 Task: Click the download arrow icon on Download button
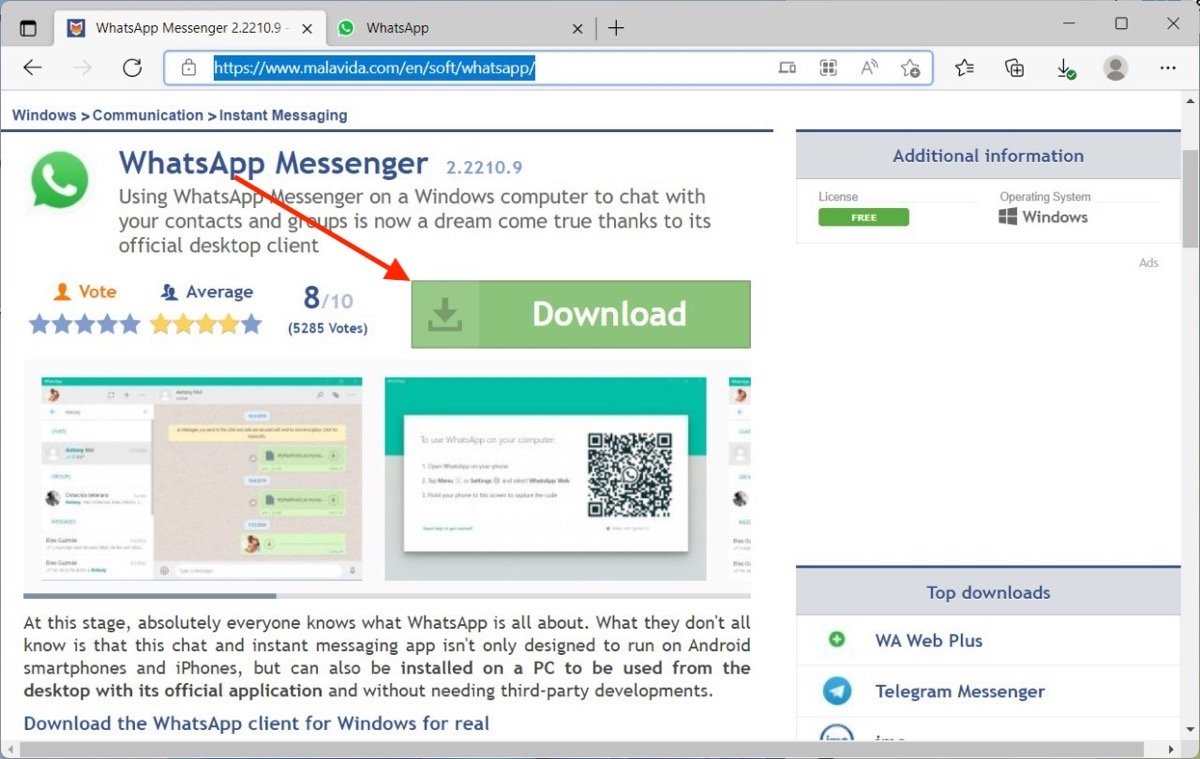click(x=445, y=315)
